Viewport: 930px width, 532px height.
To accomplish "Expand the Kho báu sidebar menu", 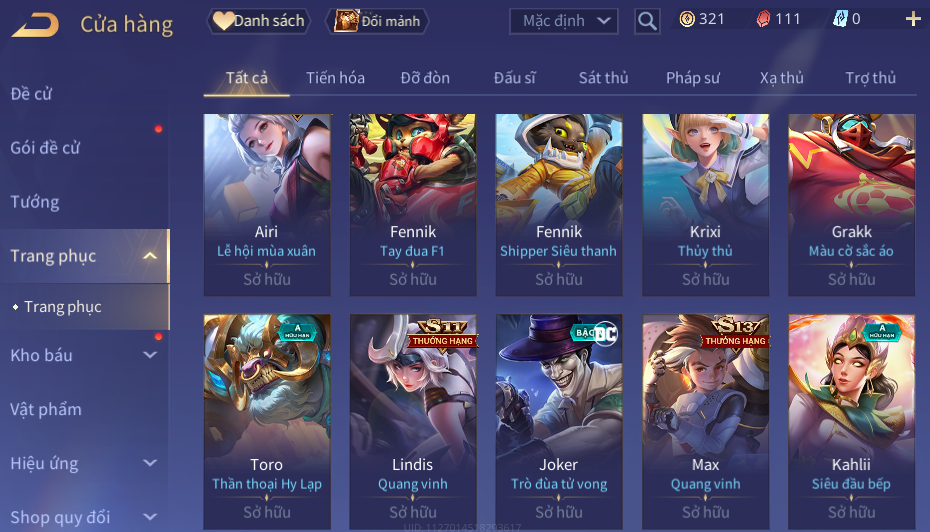I will pyautogui.click(x=85, y=355).
